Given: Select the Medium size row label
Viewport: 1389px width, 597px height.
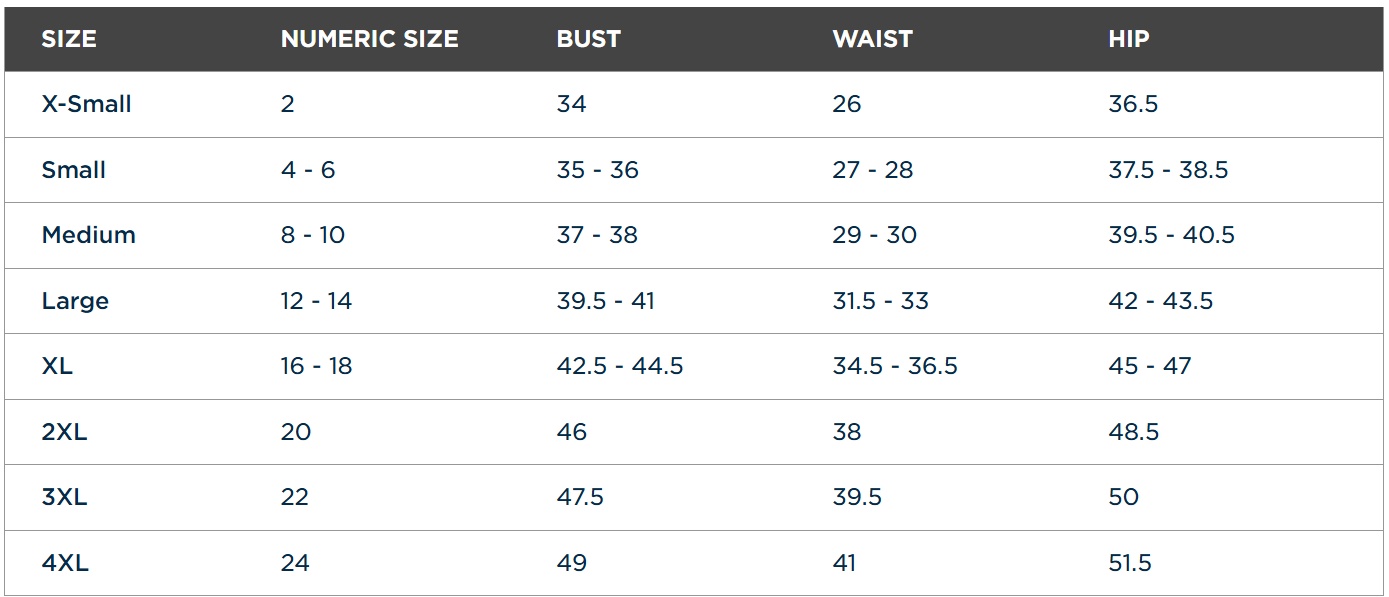Looking at the screenshot, I should pos(88,235).
